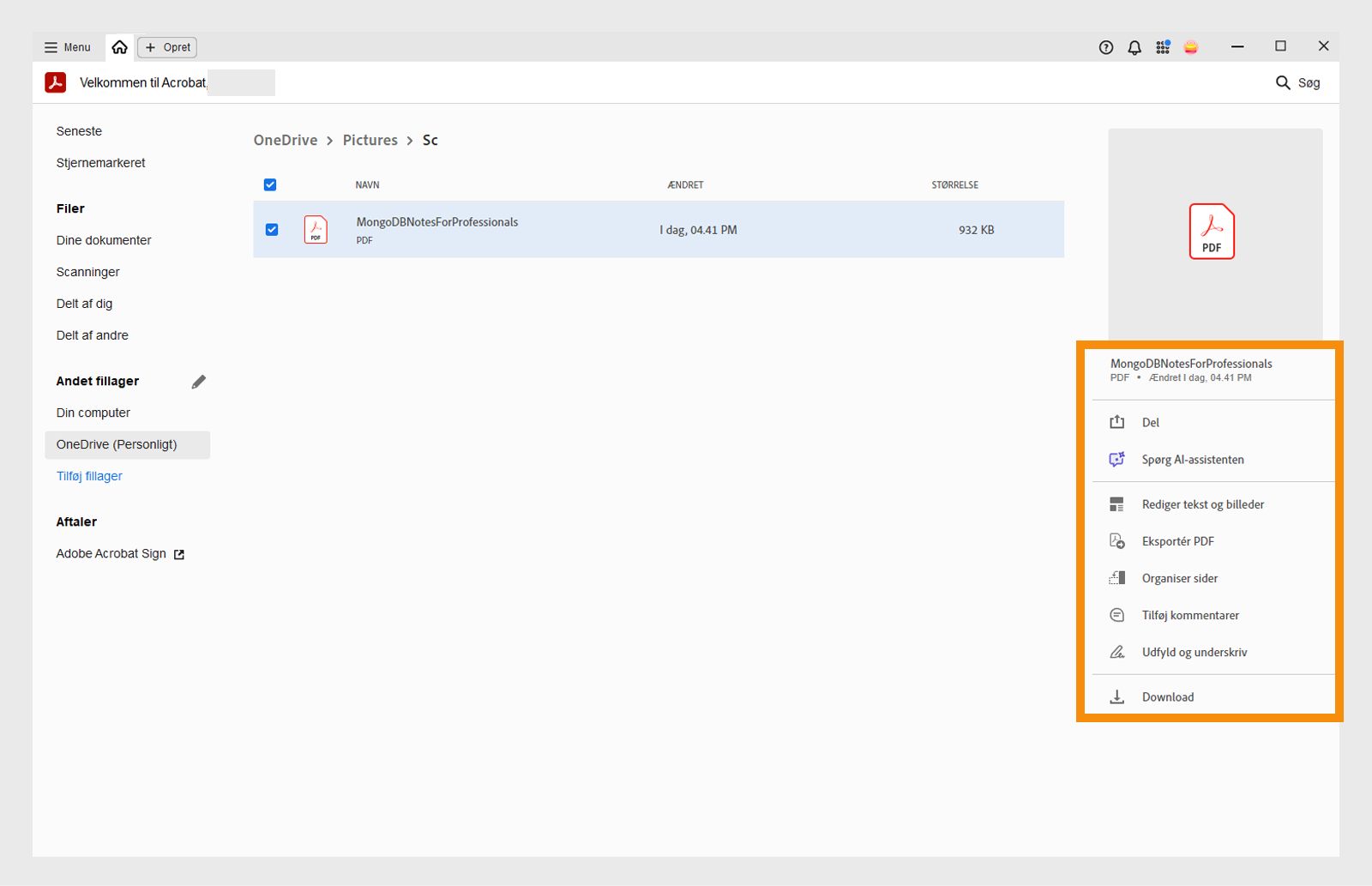Open notifications via the bell icon
The image size is (1372, 886).
(x=1134, y=47)
